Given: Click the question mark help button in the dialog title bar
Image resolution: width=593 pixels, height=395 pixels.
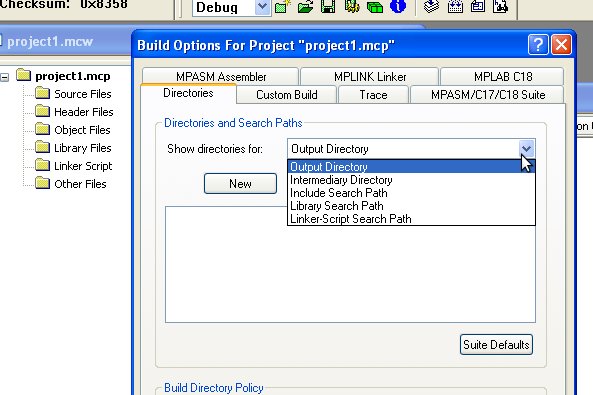Looking at the screenshot, I should pos(538,45).
